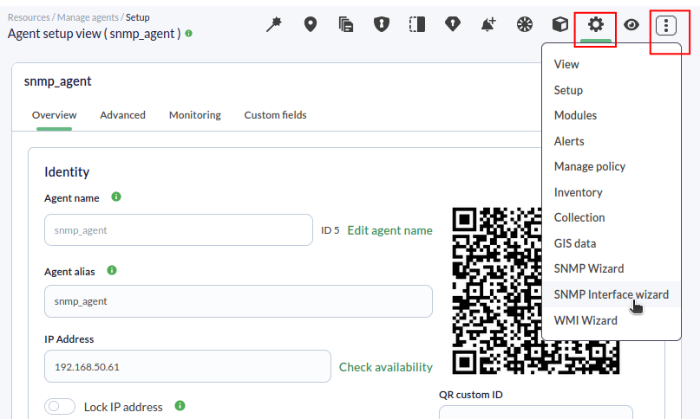Open the Custom fields tab
The image size is (700, 419).
pos(275,115)
